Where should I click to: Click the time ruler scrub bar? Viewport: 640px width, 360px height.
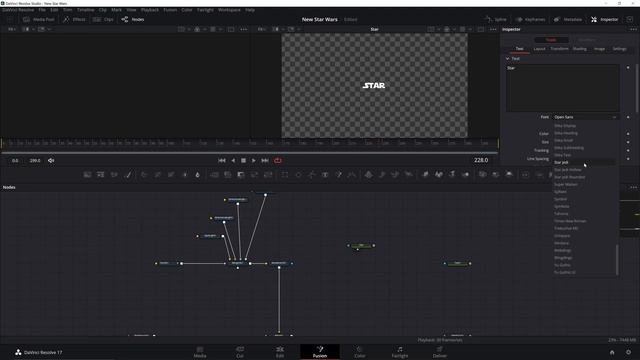[x=249, y=143]
